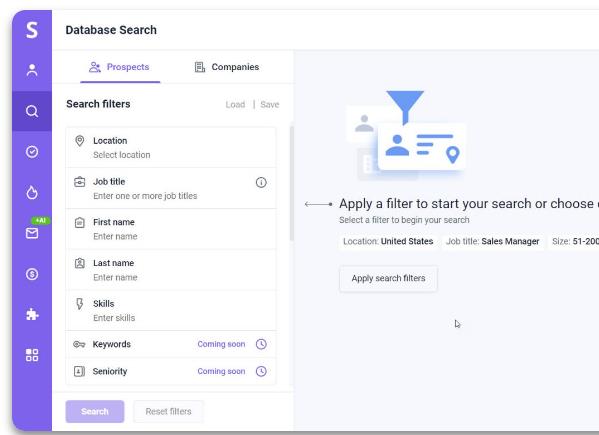
Task: Expand the Skills filter field
Action: 171,310
